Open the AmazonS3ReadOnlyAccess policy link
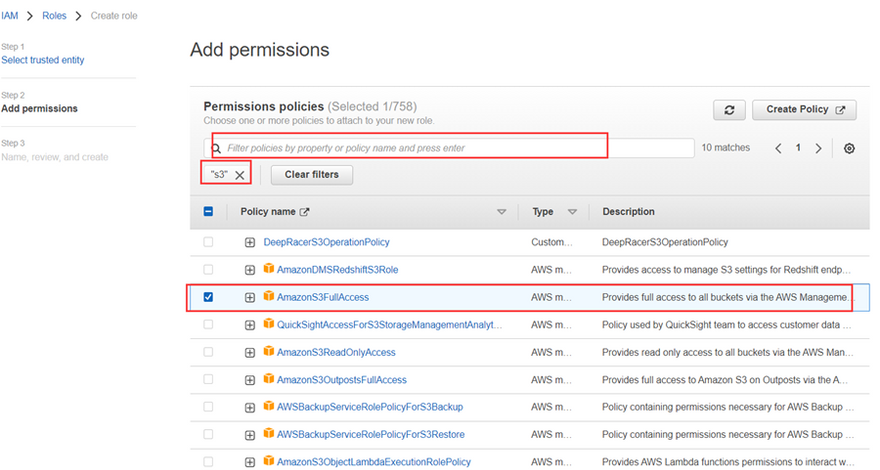The width and height of the screenshot is (880, 470). (336, 352)
